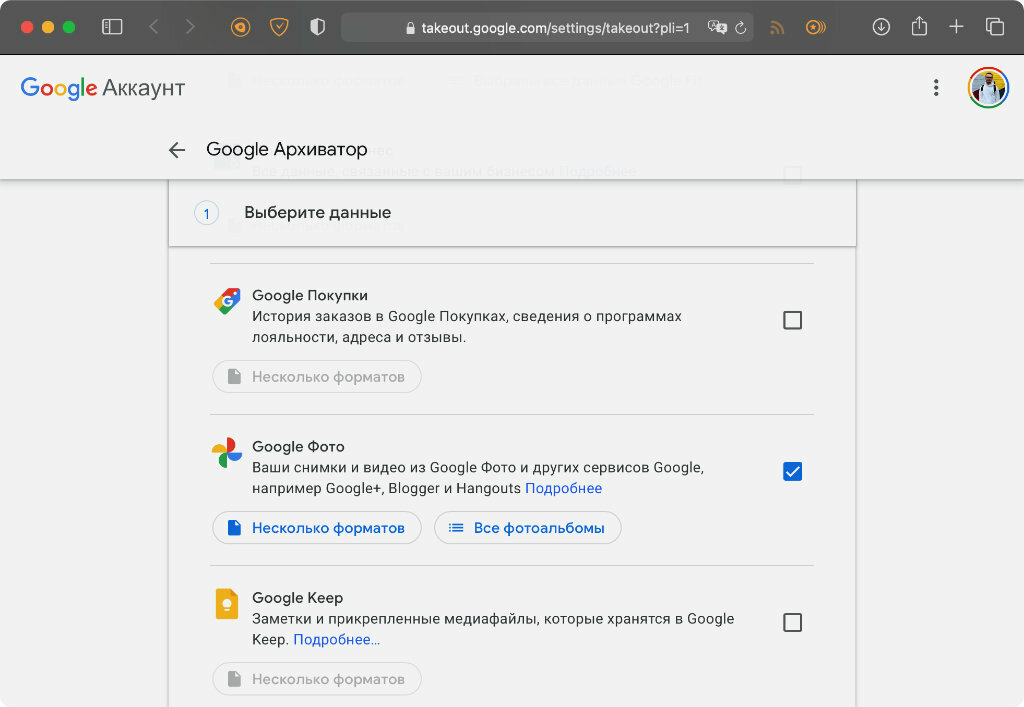Open the three-dot Google account menu
1024x707 pixels.
point(936,87)
